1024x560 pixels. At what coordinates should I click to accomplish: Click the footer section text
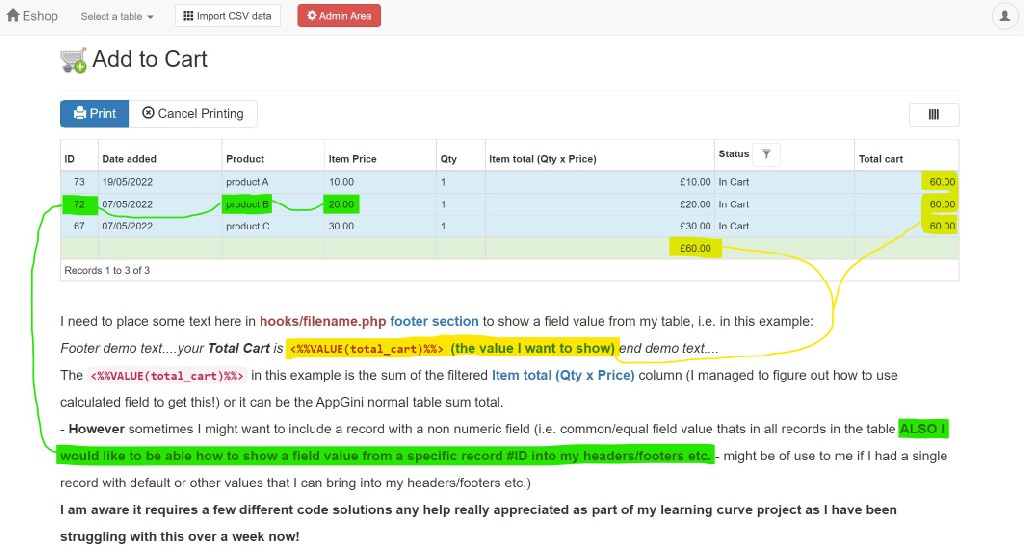coord(434,321)
